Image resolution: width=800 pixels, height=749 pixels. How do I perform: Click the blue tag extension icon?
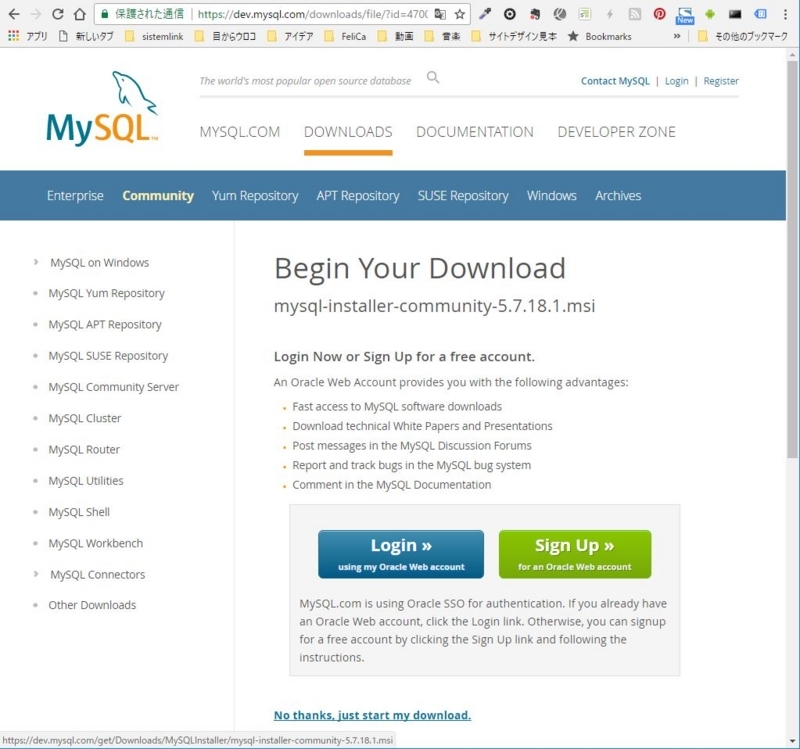click(760, 14)
